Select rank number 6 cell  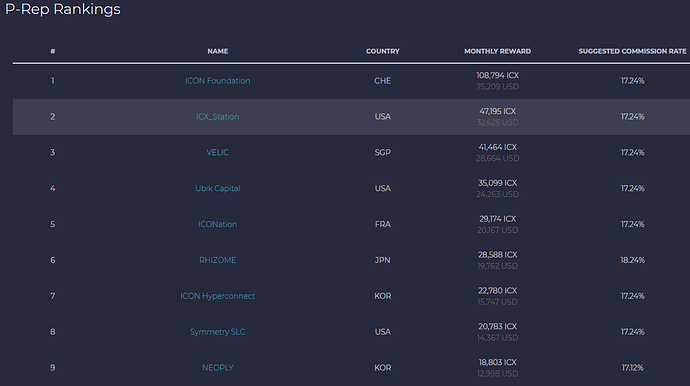coord(53,260)
